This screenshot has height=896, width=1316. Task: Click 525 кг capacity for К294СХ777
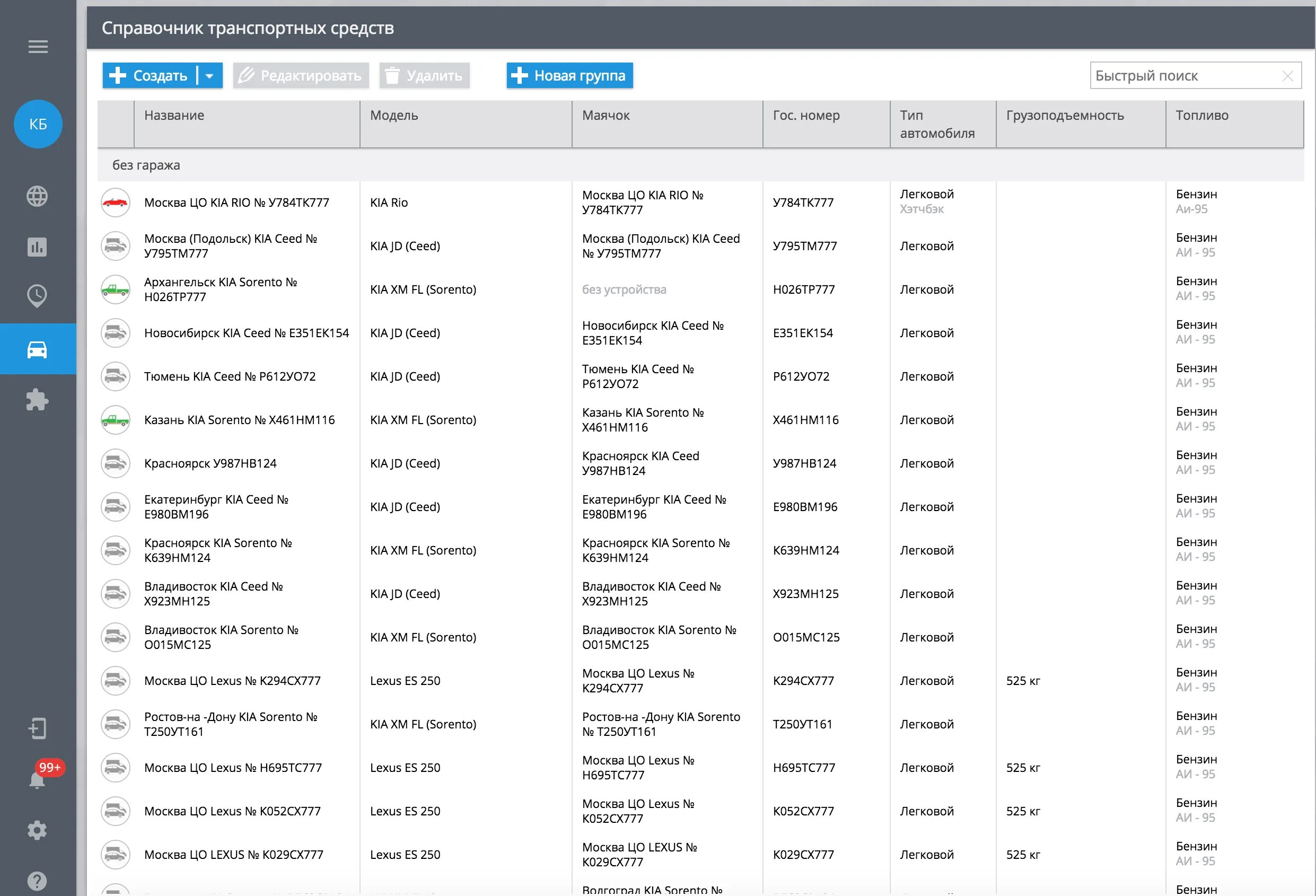tap(1023, 681)
